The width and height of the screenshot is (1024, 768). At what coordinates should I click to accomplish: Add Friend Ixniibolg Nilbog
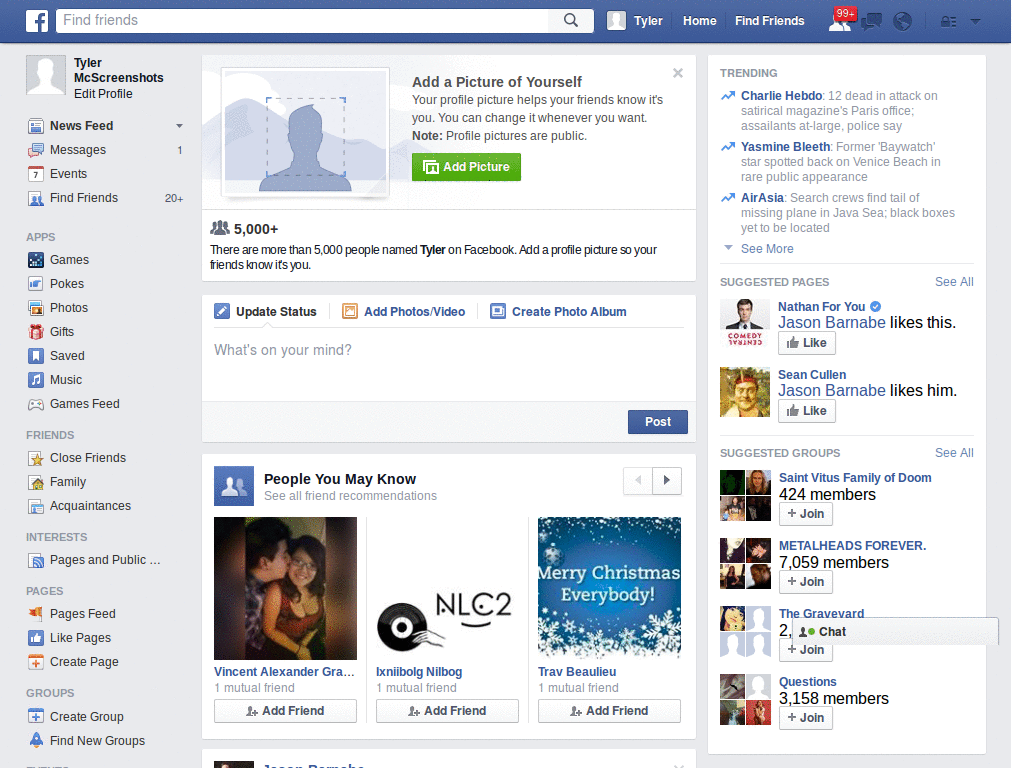coord(447,711)
